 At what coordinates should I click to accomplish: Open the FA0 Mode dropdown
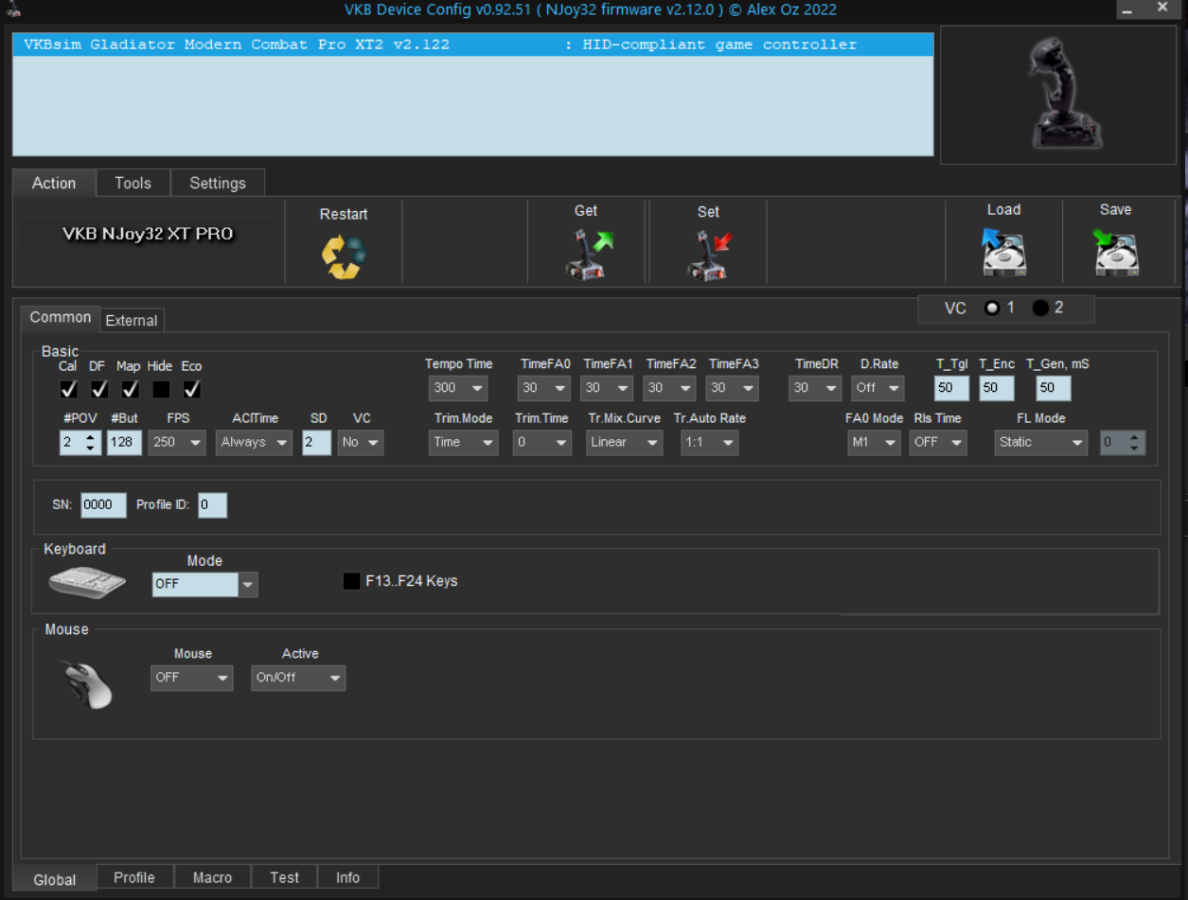874,442
